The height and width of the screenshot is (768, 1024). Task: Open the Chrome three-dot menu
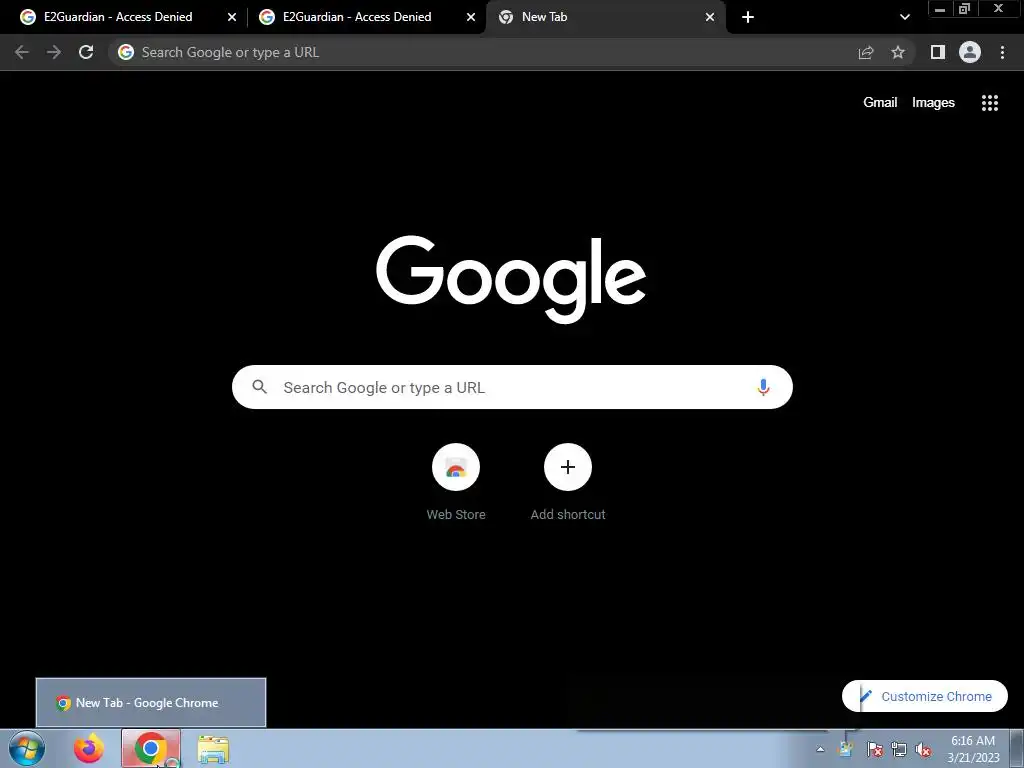[1002, 52]
